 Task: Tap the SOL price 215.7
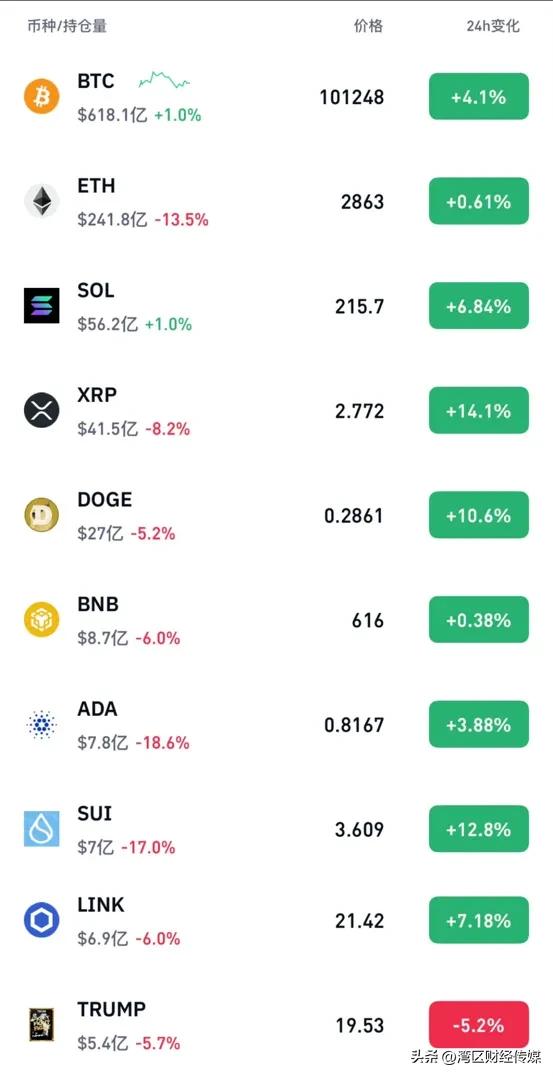coord(360,306)
